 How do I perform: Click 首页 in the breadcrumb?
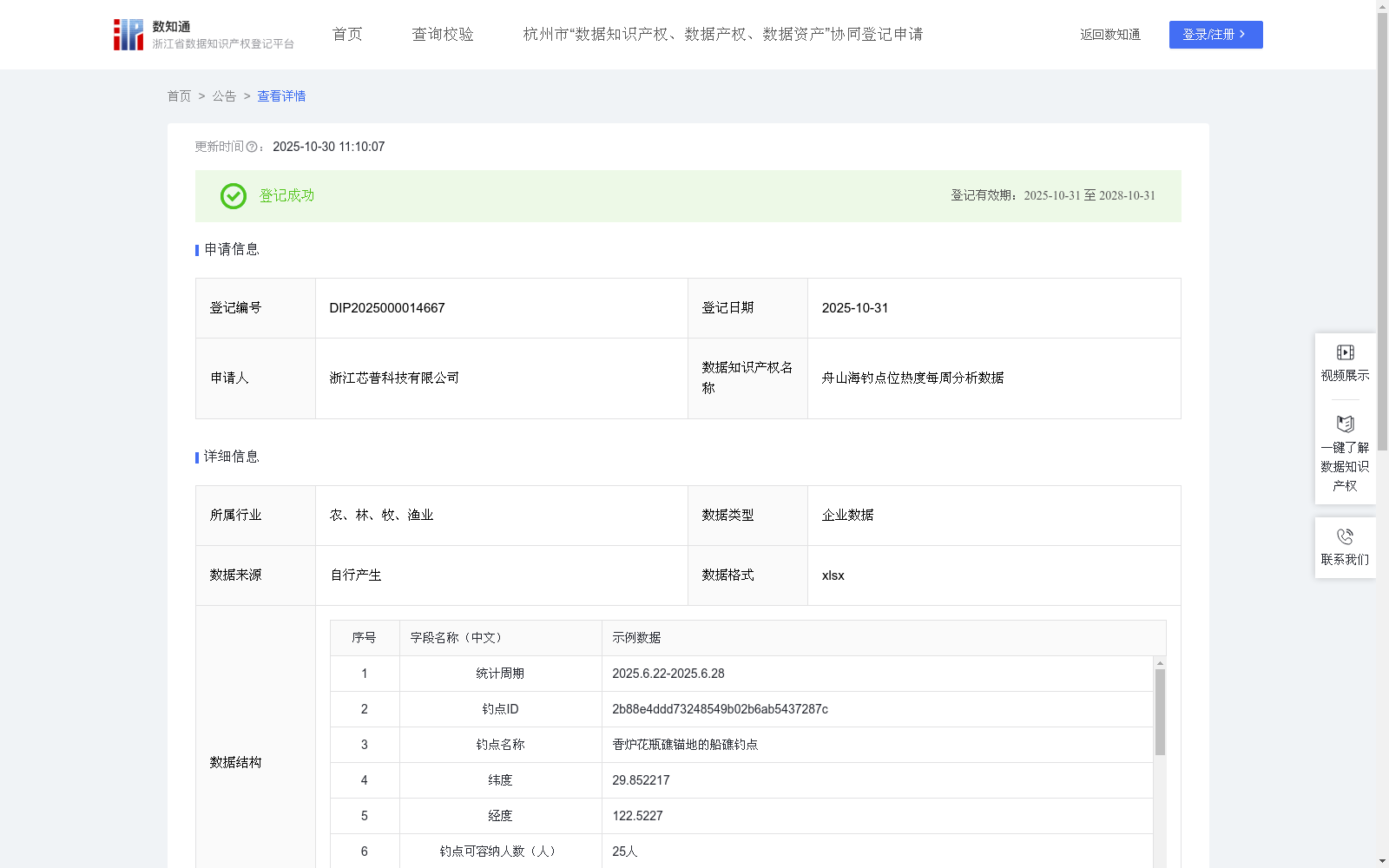(x=179, y=96)
